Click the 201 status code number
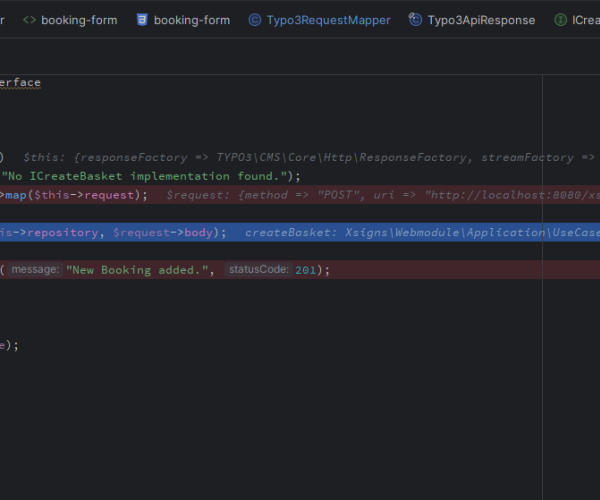 pos(306,270)
